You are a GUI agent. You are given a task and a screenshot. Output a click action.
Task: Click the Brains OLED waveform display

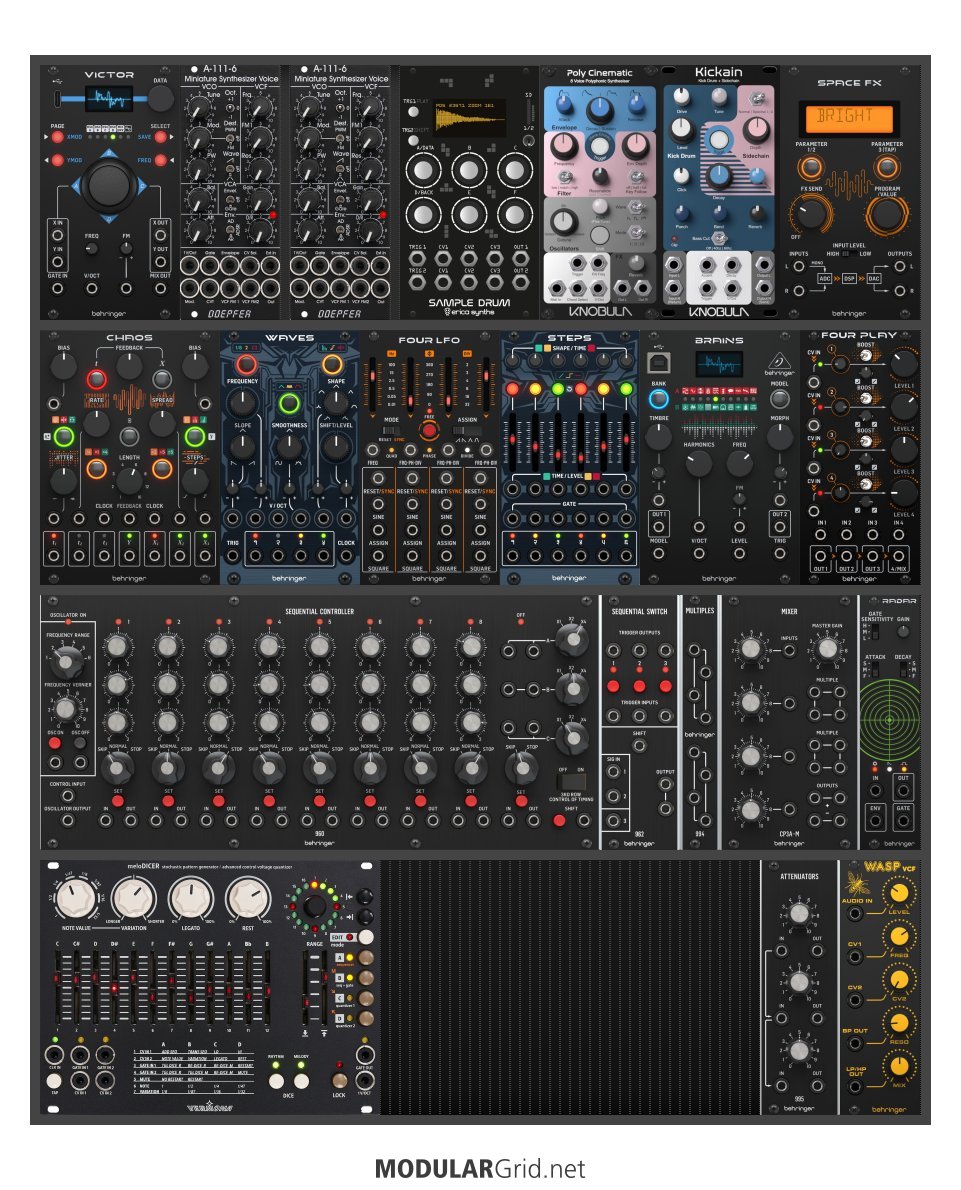(x=718, y=364)
